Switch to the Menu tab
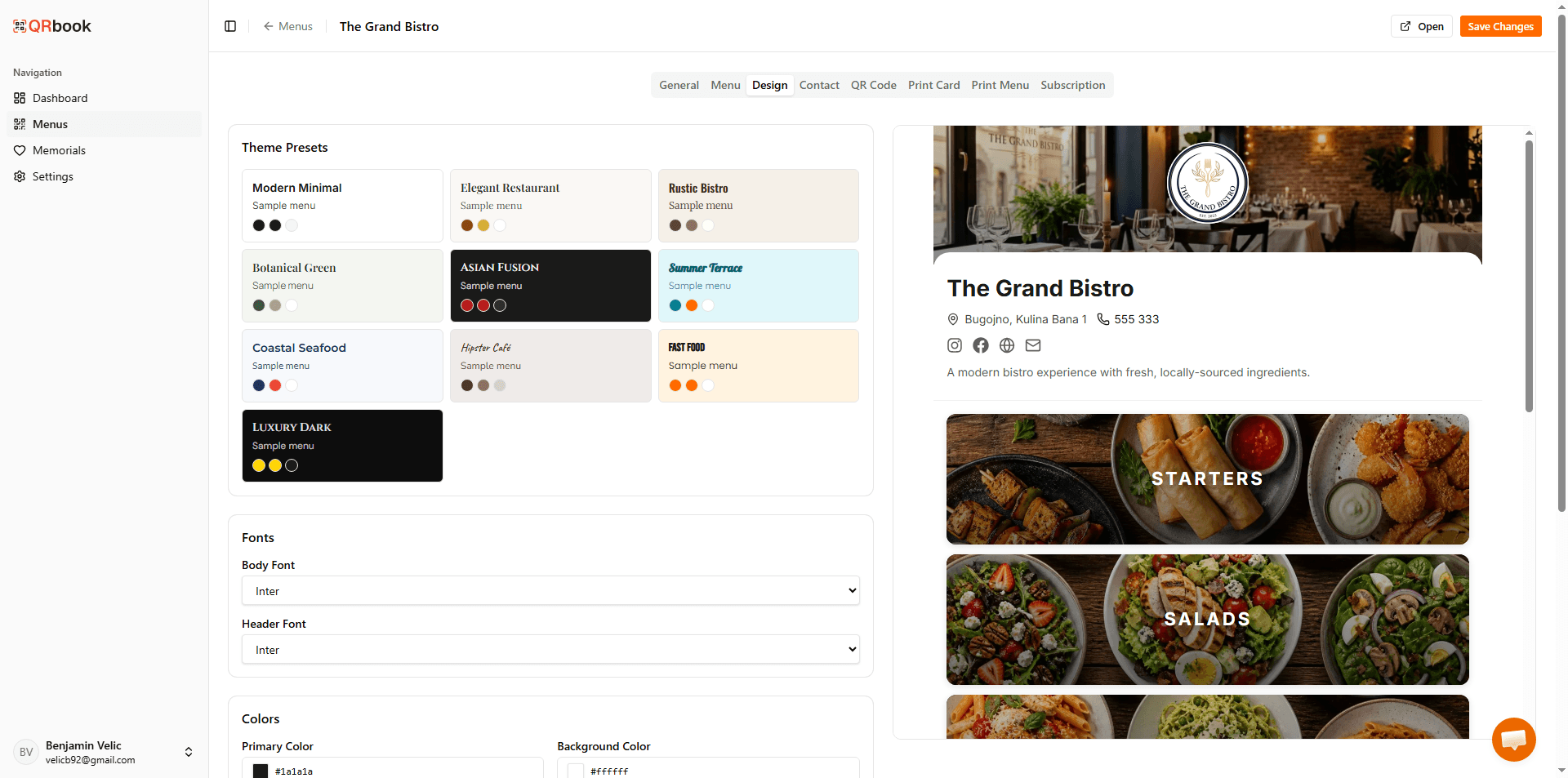 point(725,85)
